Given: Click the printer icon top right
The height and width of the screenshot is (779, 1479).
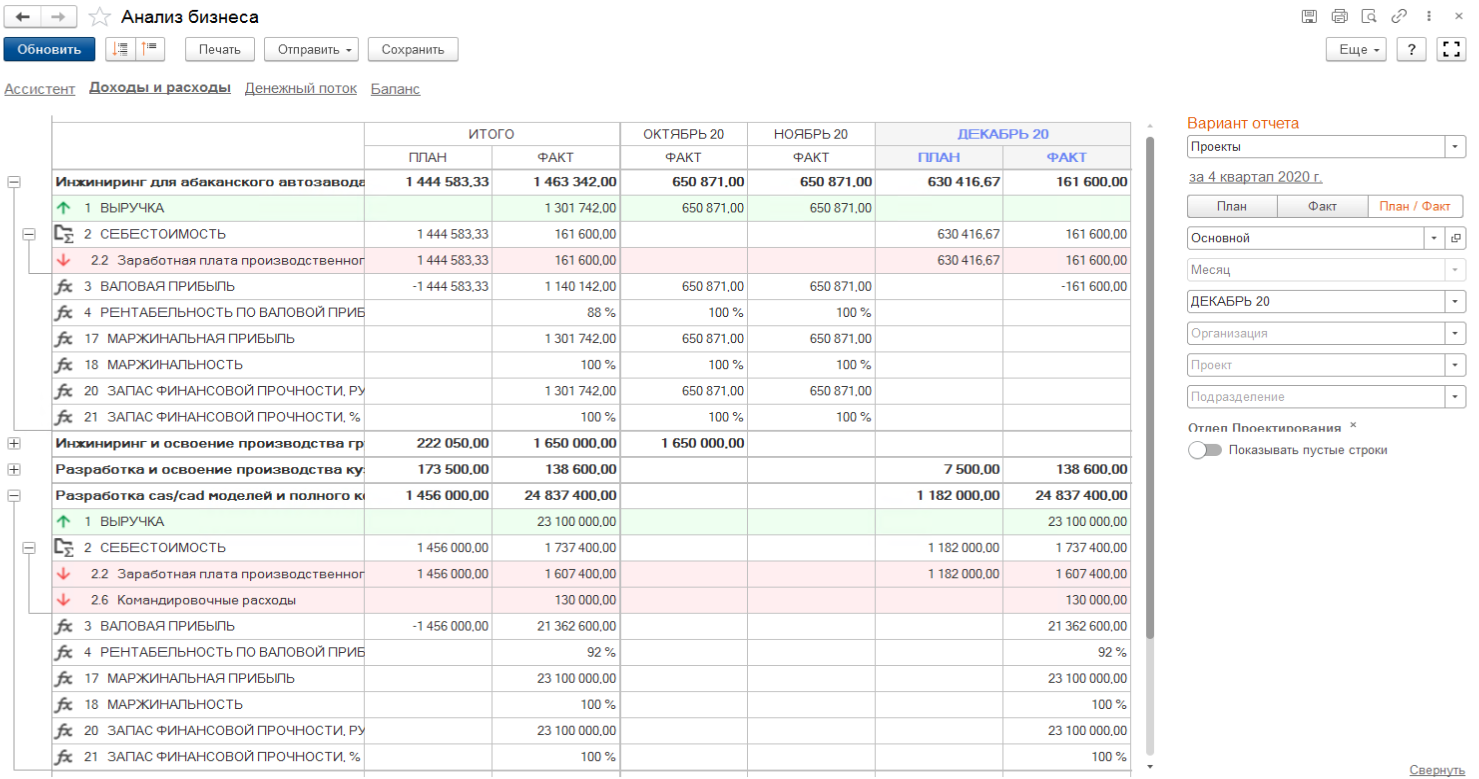Looking at the screenshot, I should coord(1340,16).
